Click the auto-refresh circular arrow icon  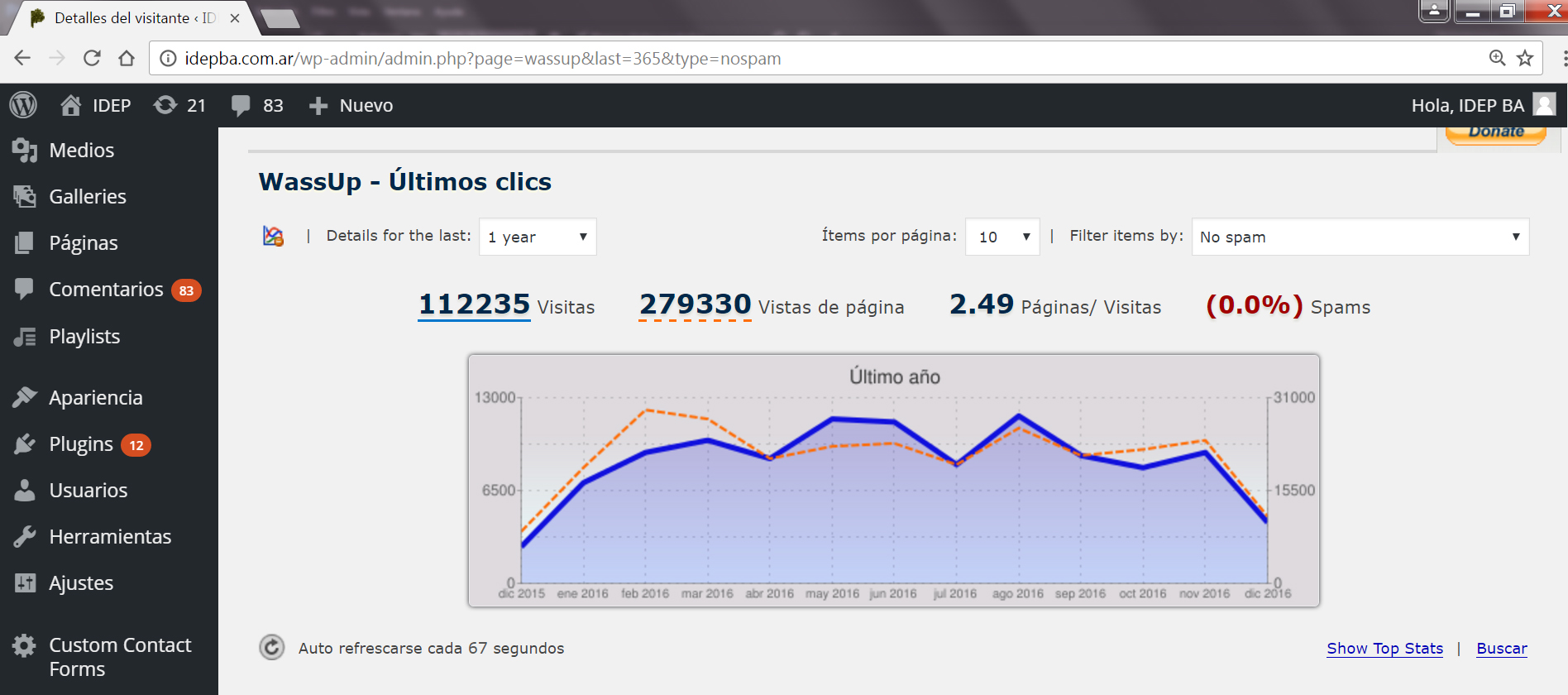point(271,647)
